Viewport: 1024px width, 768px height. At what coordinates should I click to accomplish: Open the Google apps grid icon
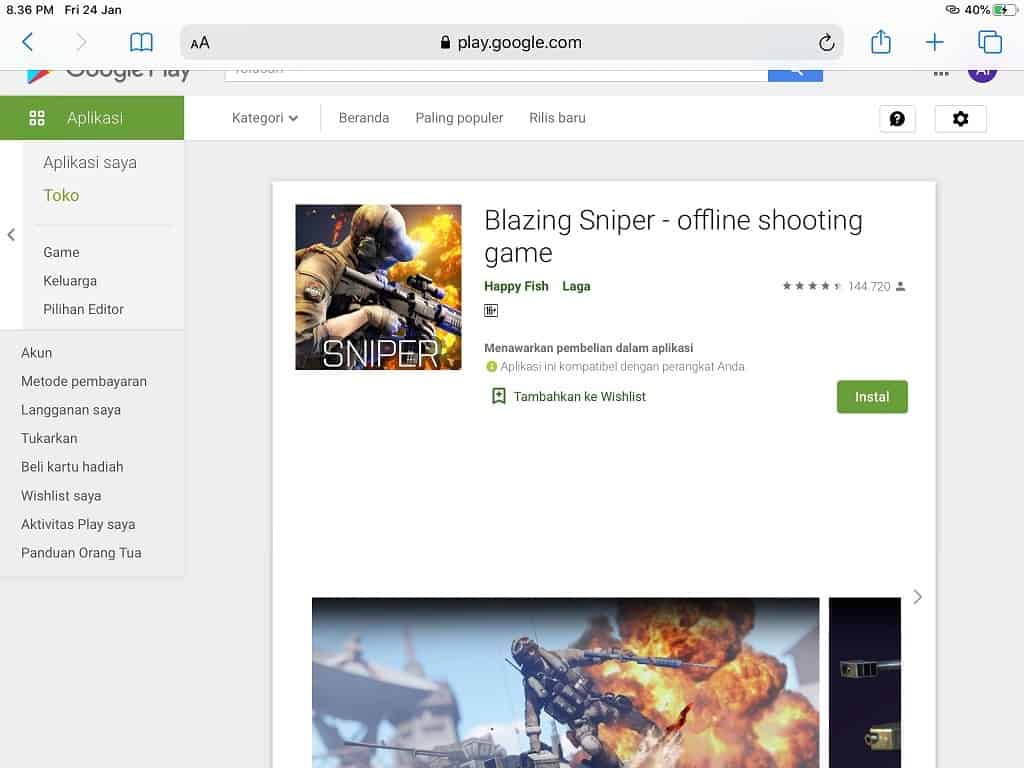pos(941,74)
